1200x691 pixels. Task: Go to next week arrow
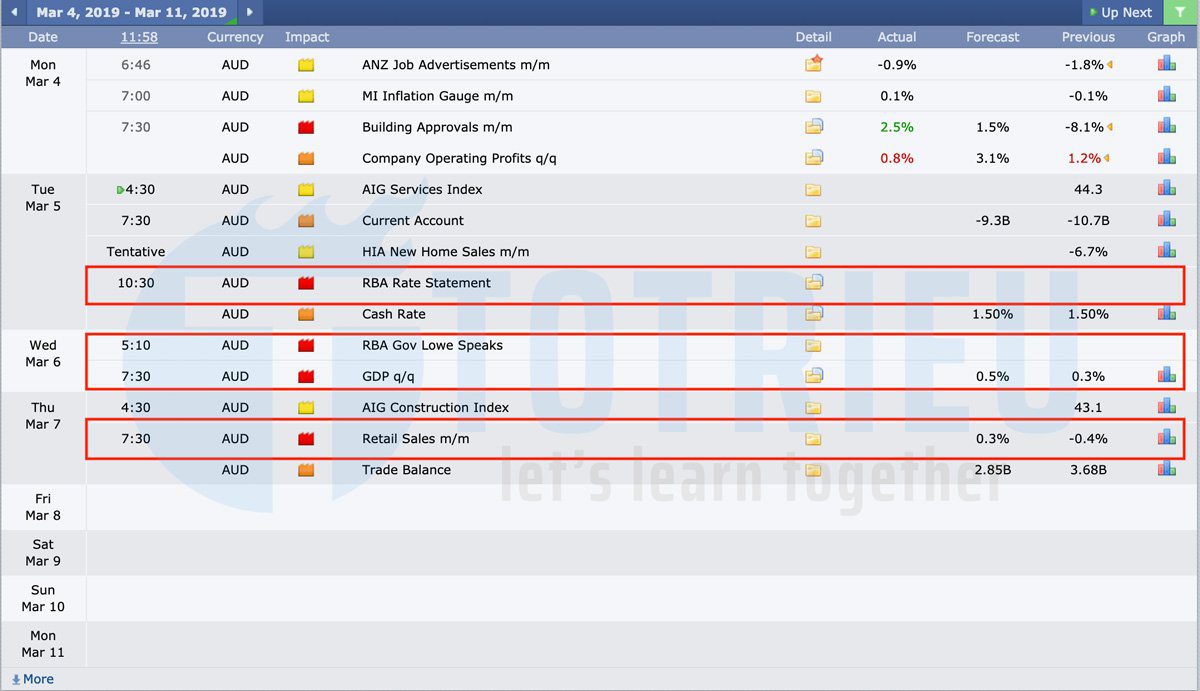tap(250, 12)
